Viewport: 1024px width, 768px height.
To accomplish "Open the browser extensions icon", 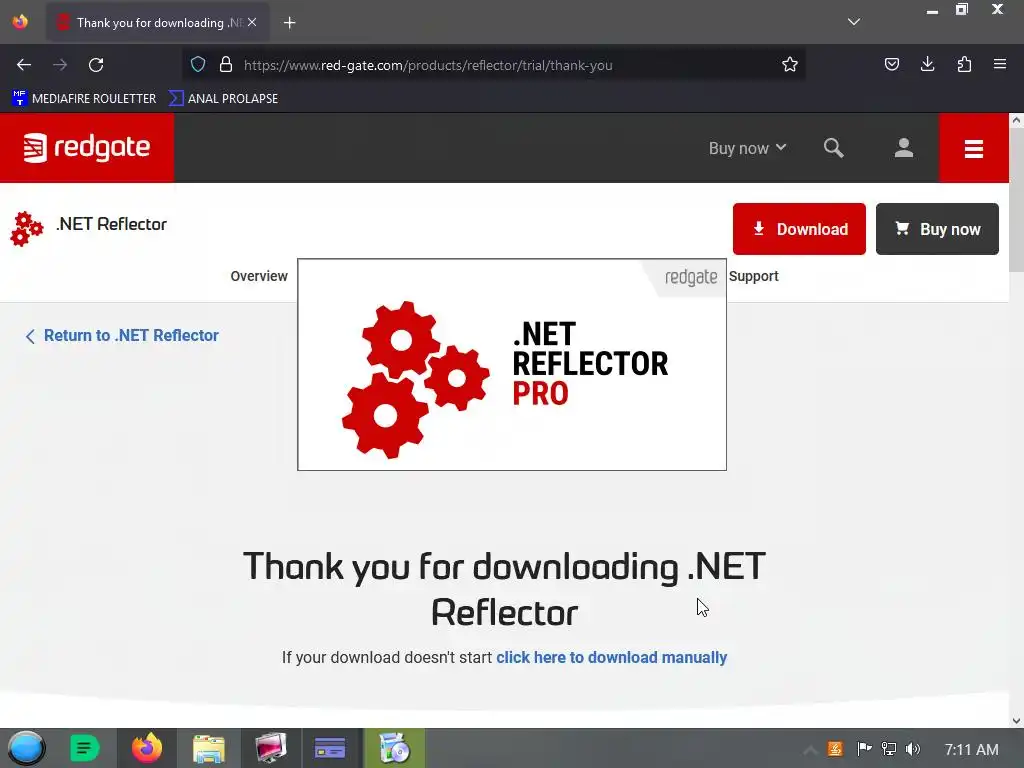I will click(964, 64).
